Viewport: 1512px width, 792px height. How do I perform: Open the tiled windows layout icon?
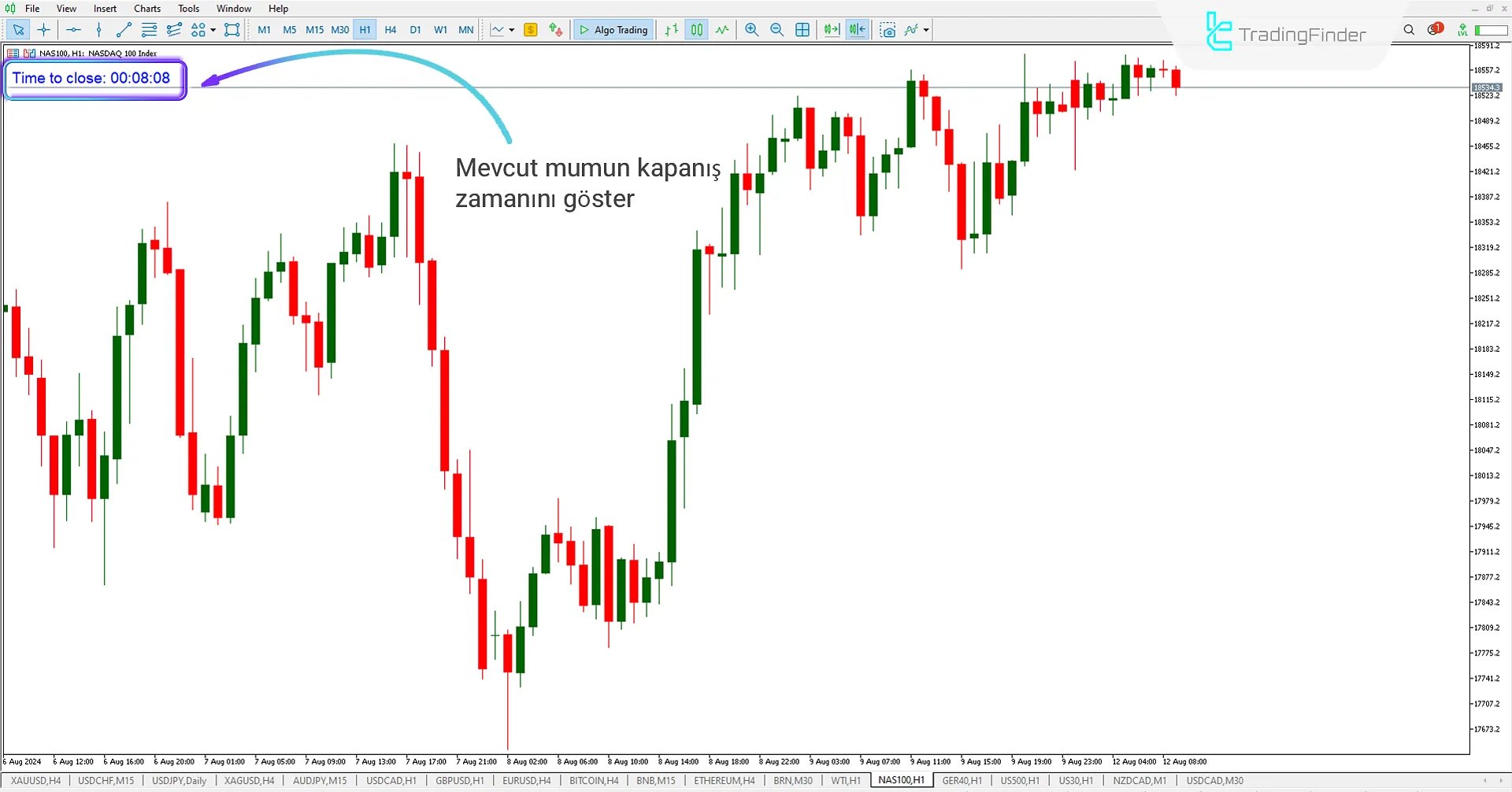802,30
